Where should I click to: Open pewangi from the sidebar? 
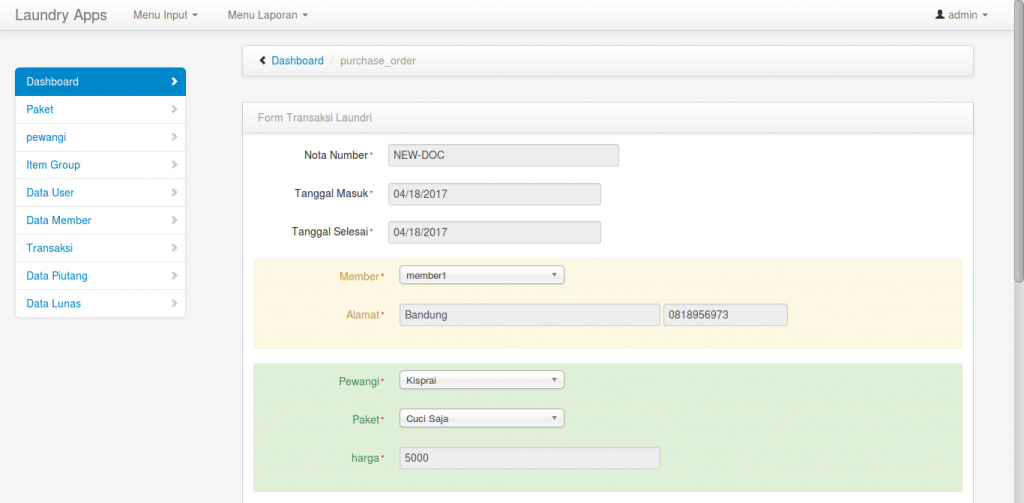click(101, 137)
